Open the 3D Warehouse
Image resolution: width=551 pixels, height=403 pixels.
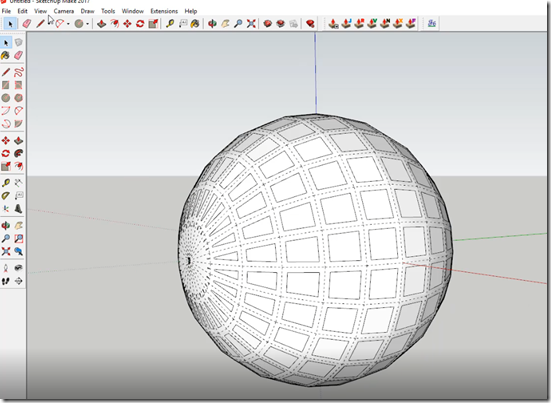pos(267,24)
